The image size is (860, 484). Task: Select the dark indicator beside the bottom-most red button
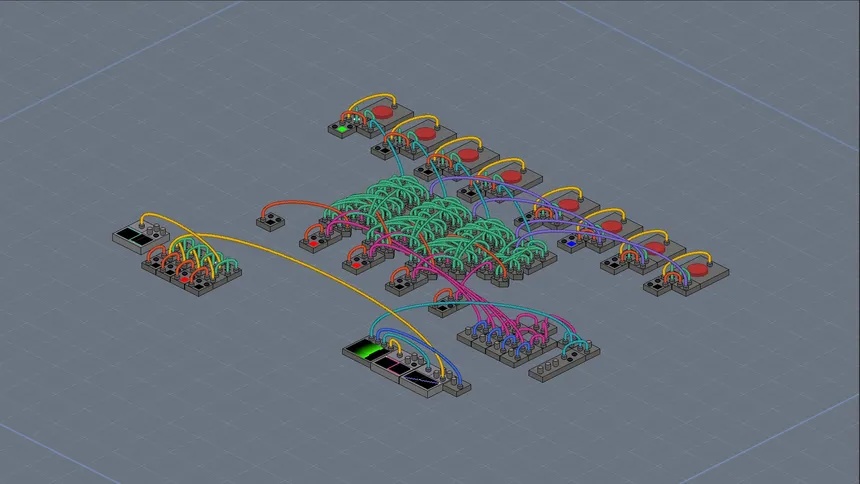tap(657, 287)
